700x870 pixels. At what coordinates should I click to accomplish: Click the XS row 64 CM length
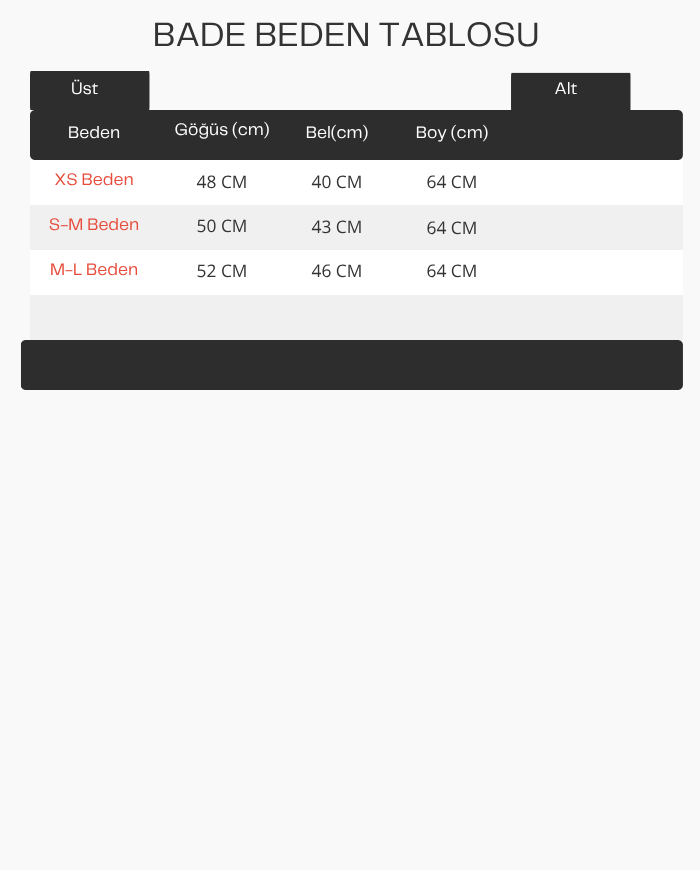point(452,182)
